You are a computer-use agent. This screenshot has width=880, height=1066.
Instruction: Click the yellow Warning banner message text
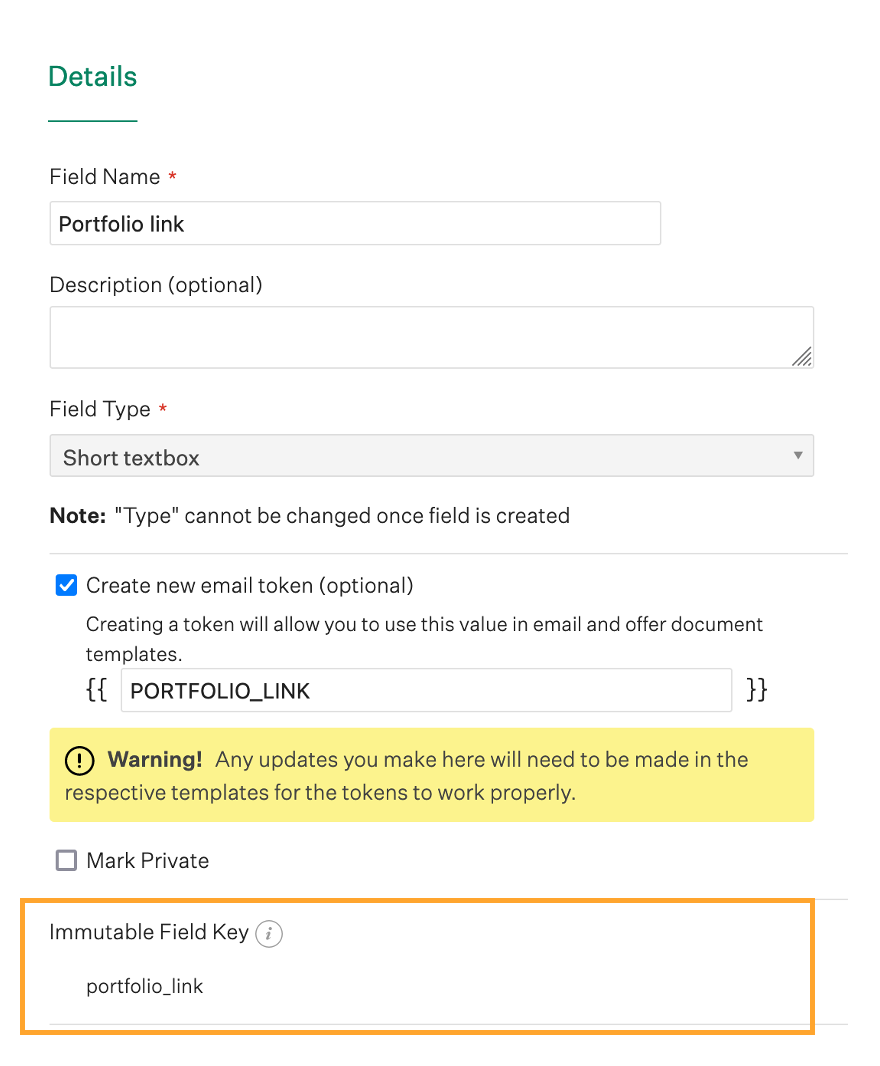[430, 776]
